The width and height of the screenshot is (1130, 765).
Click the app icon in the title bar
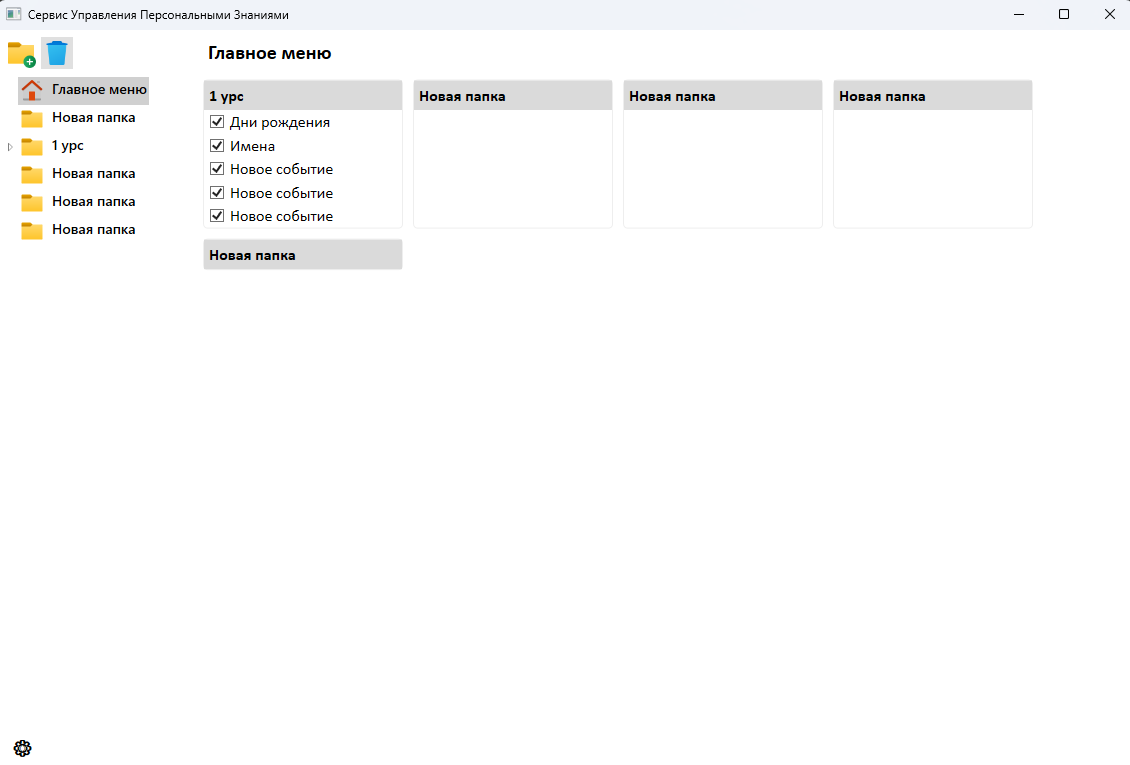coord(13,14)
